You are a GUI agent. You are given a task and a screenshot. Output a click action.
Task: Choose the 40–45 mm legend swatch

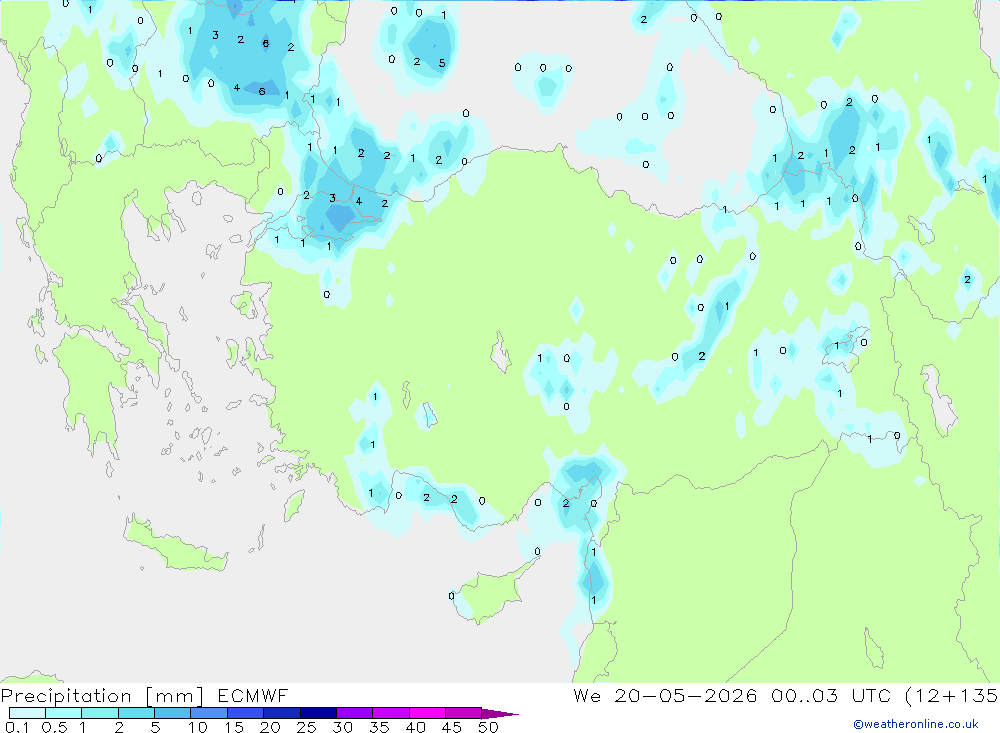(427, 713)
